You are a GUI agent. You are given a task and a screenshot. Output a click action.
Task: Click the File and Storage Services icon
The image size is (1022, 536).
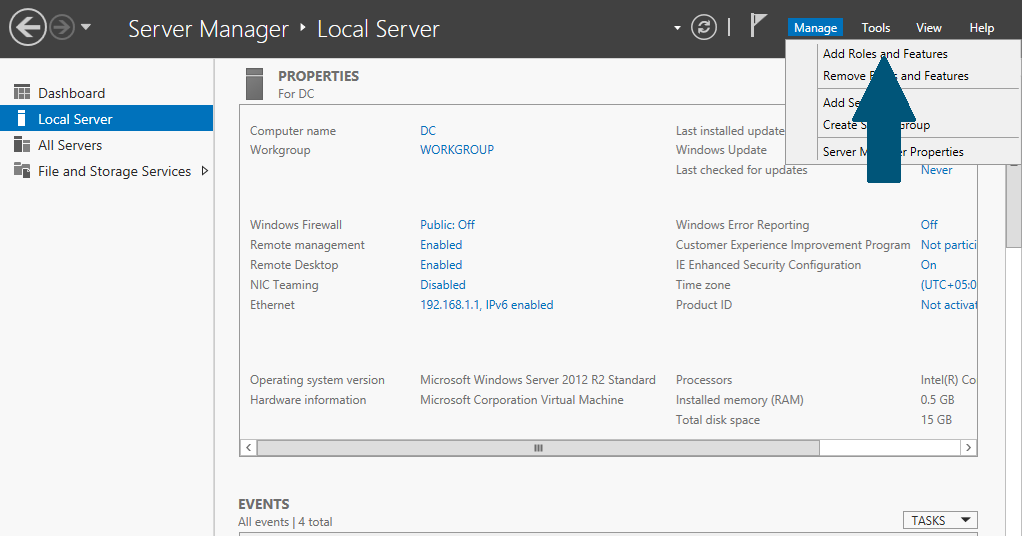point(21,171)
